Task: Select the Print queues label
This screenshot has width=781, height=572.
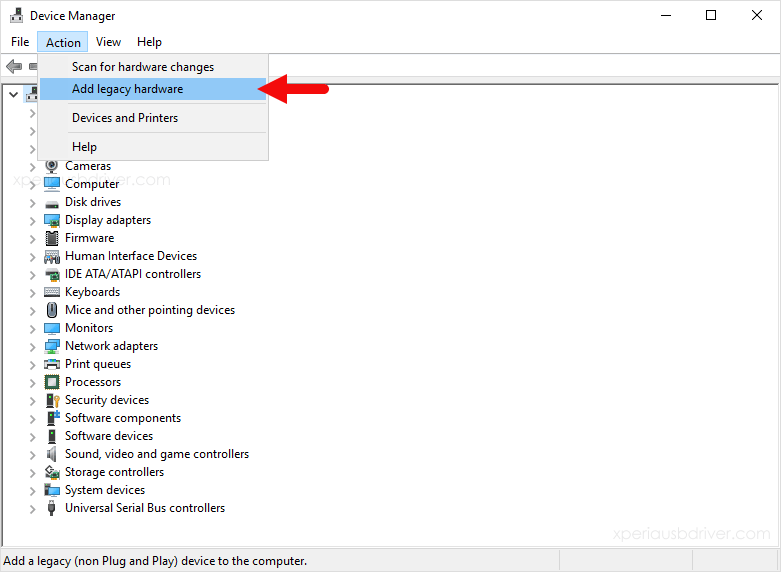Action: pos(98,364)
